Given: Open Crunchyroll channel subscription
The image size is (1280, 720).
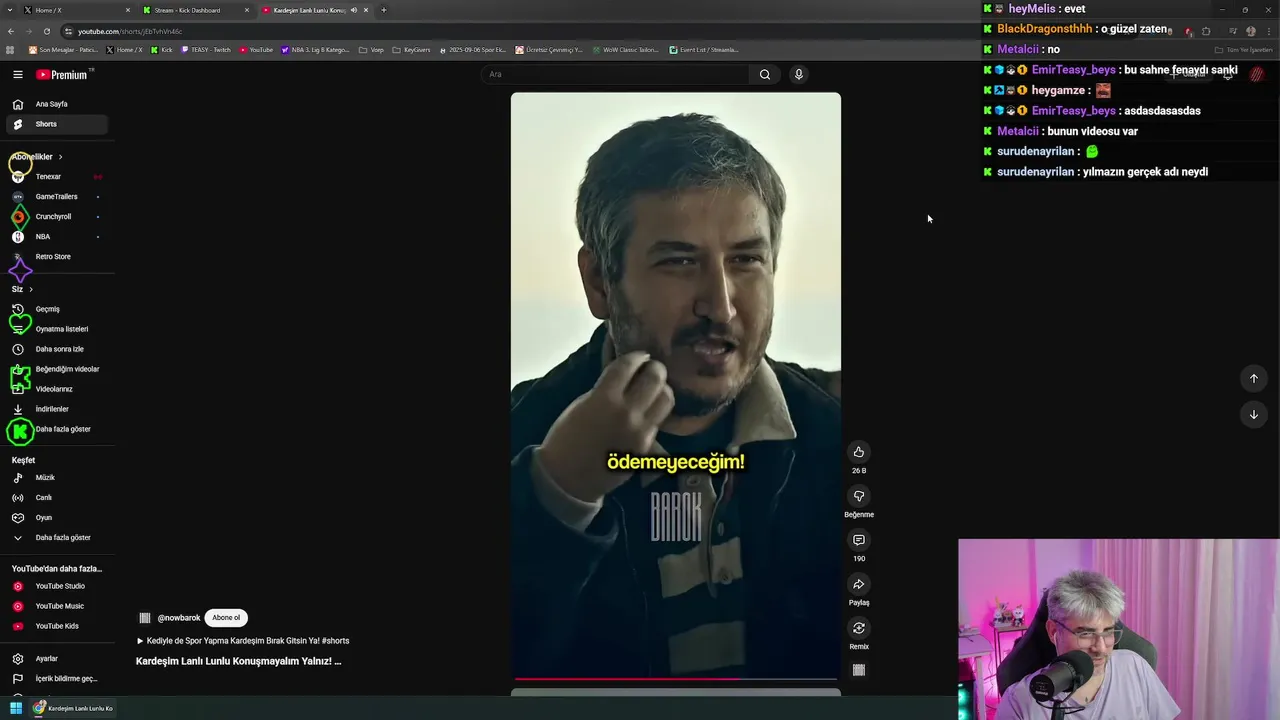Looking at the screenshot, I should point(56,217).
